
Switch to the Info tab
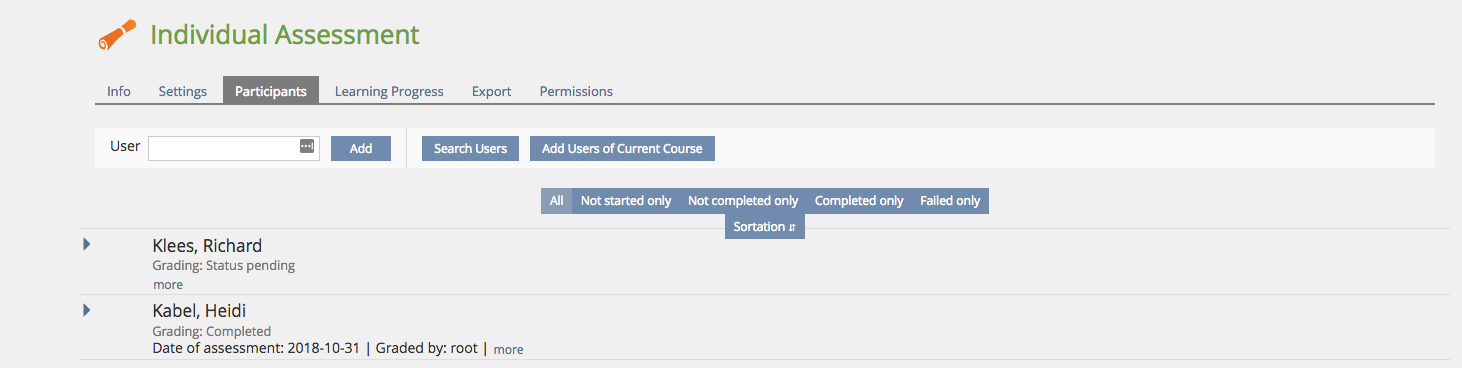point(119,91)
